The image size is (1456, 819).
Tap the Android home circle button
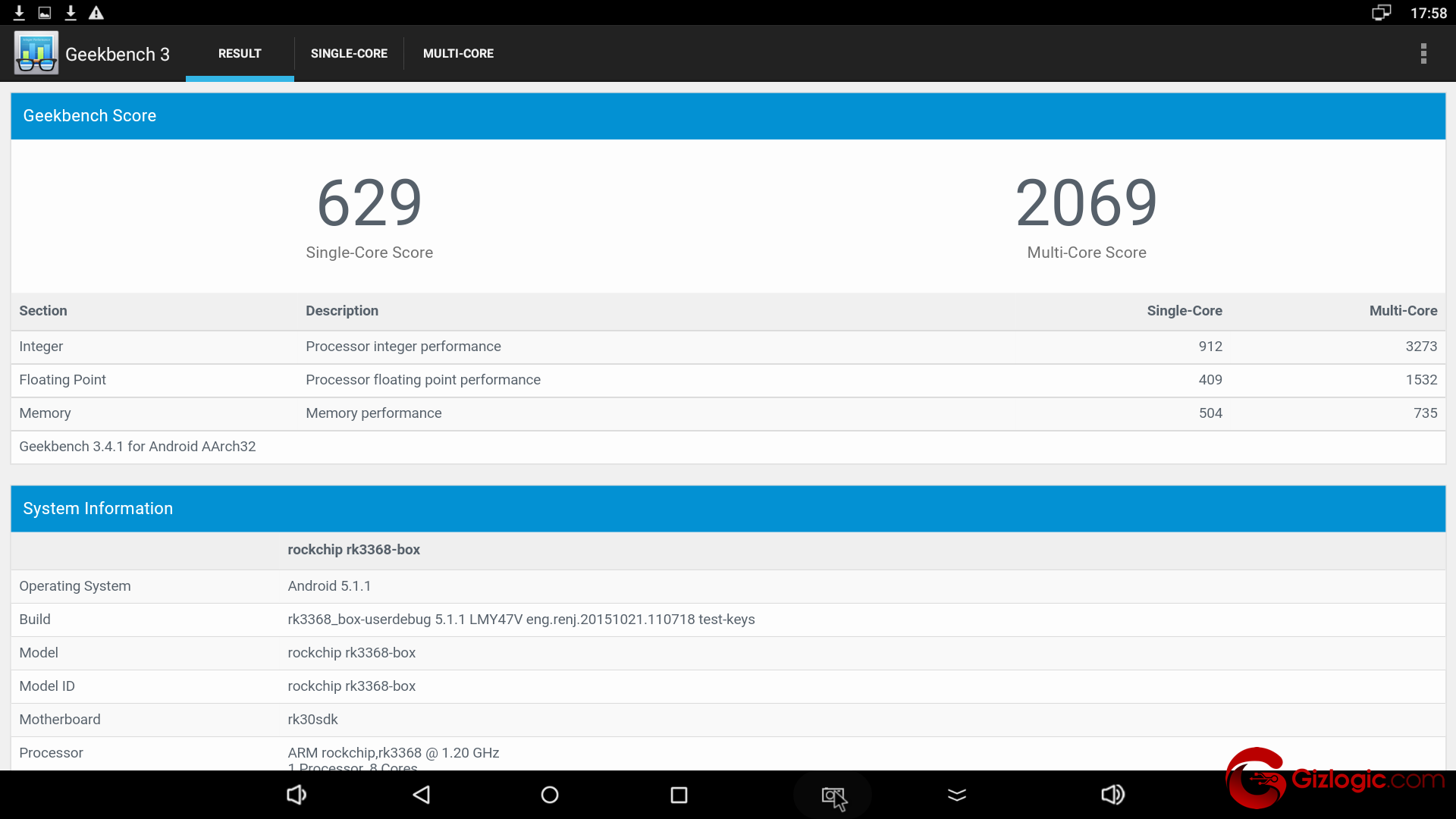550,795
